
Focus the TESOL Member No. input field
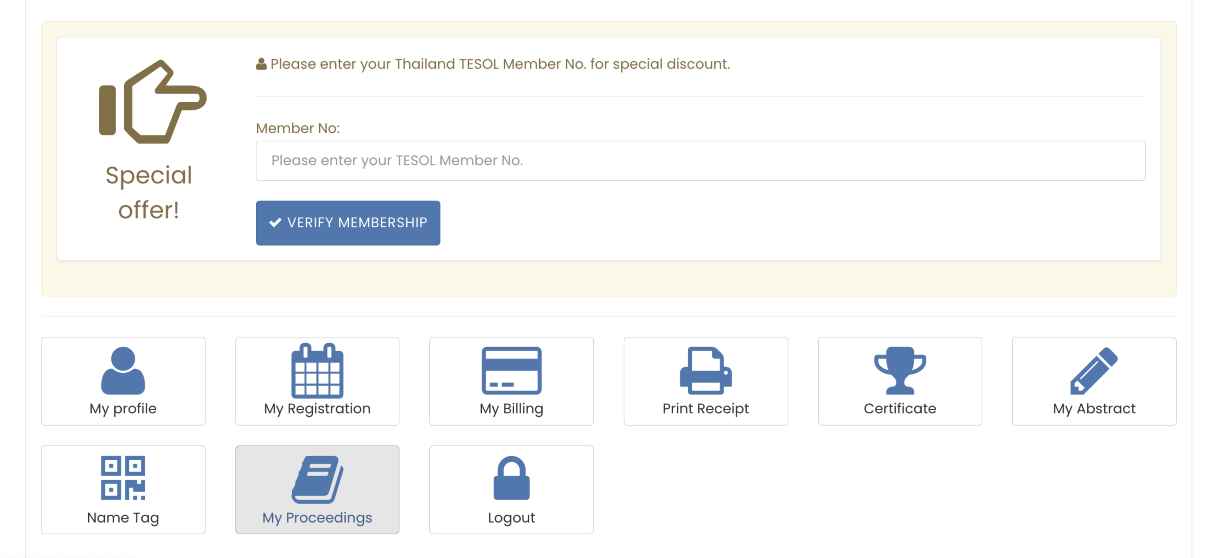[x=700, y=161]
